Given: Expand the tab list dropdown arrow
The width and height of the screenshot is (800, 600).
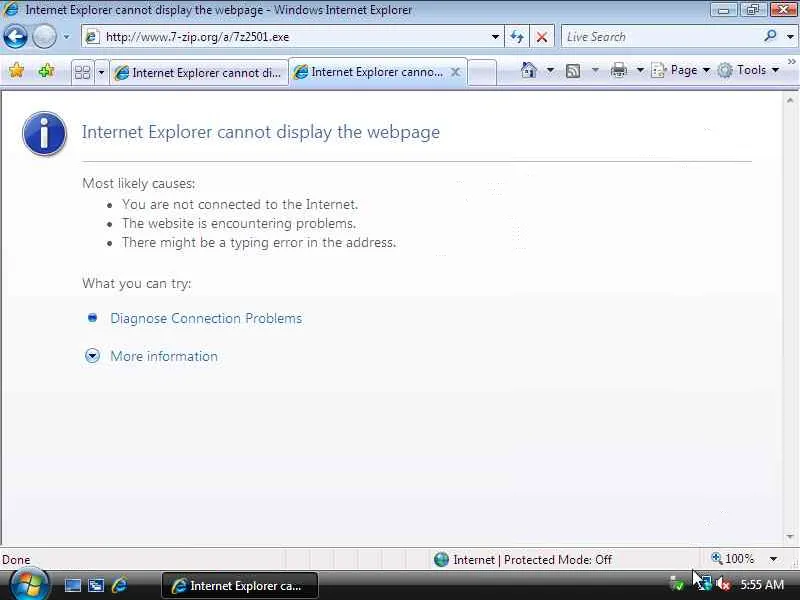Looking at the screenshot, I should point(101,72).
